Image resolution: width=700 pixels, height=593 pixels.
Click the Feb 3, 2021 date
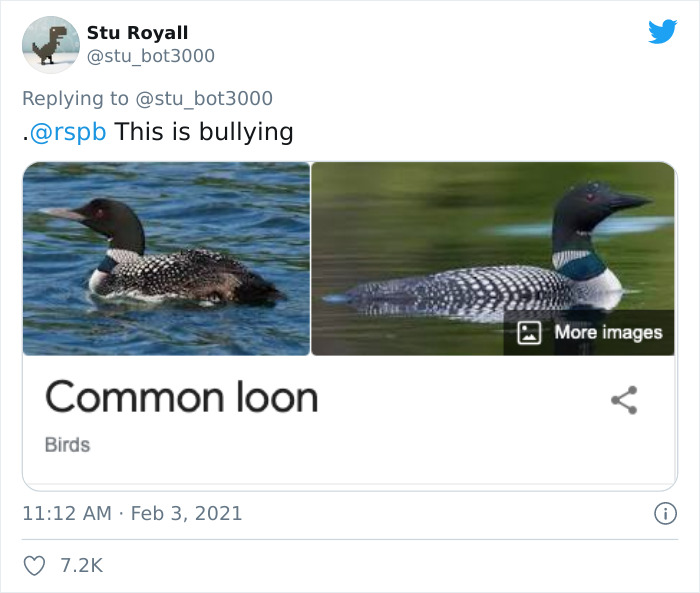pos(186,513)
